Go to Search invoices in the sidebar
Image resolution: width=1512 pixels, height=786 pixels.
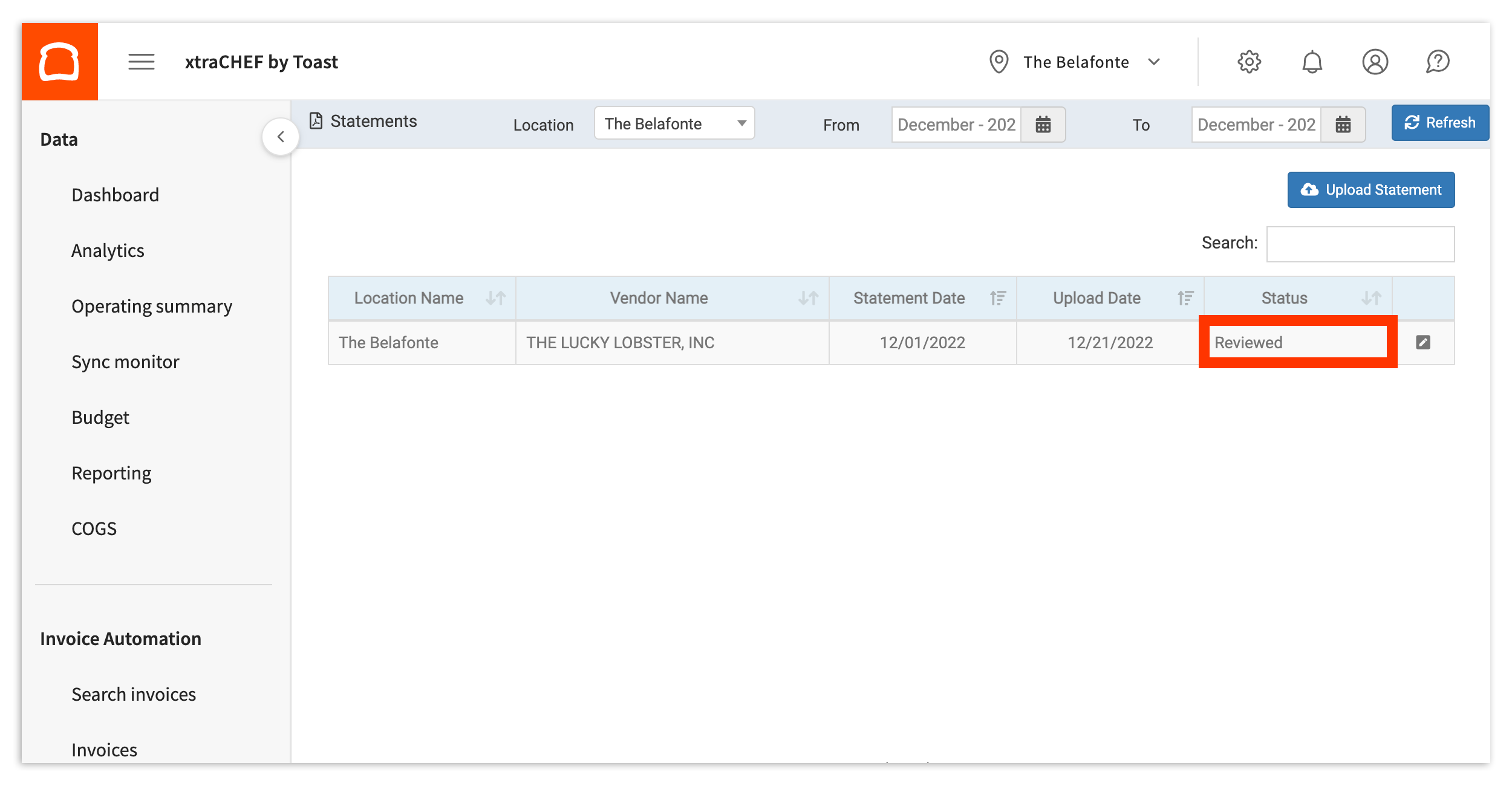pos(134,694)
